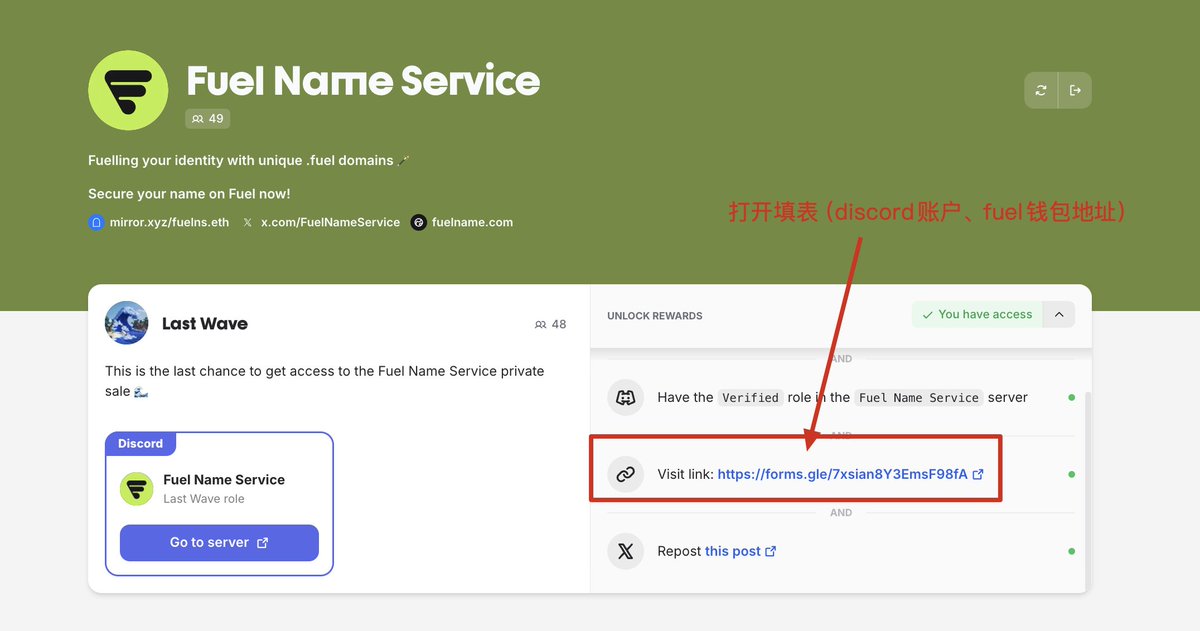
Task: Click the Discord icon in Verified role requirement
Action: [626, 397]
